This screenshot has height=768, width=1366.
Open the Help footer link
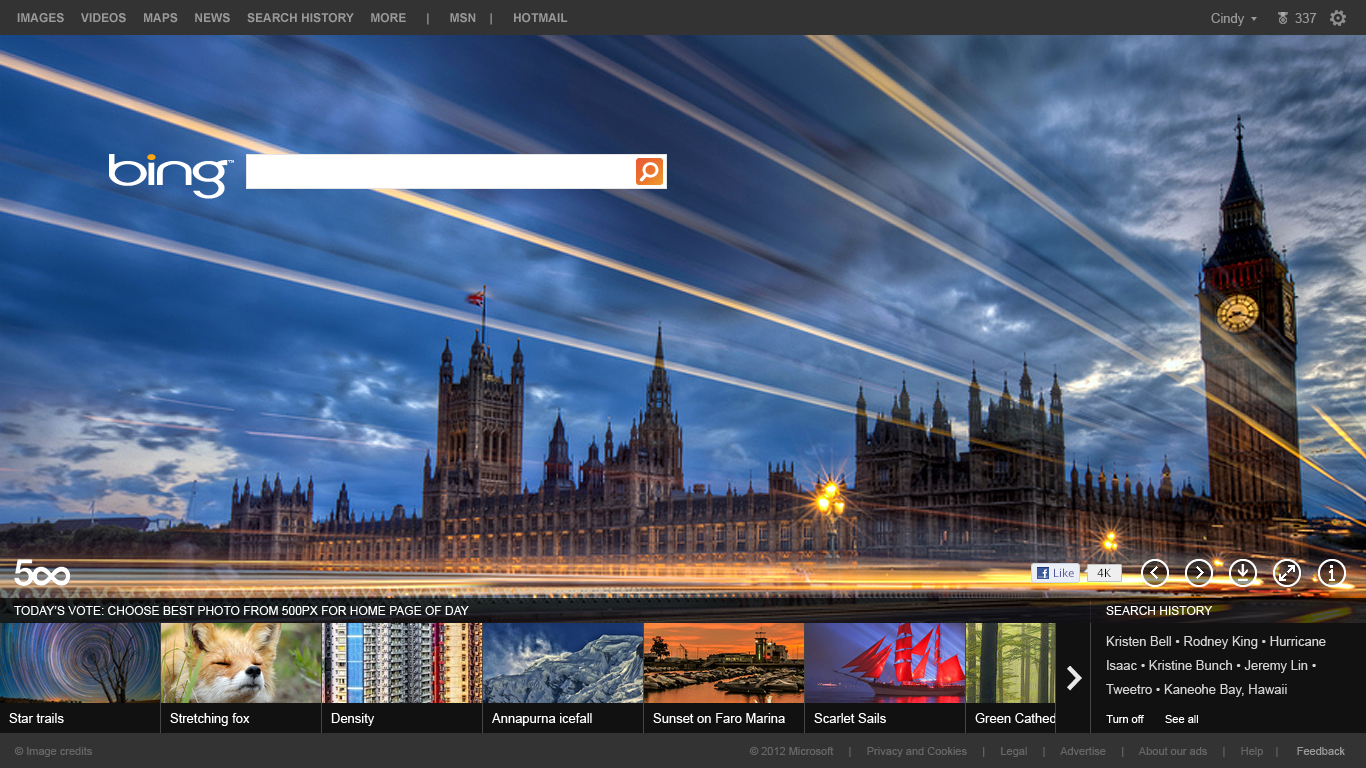click(x=1252, y=751)
